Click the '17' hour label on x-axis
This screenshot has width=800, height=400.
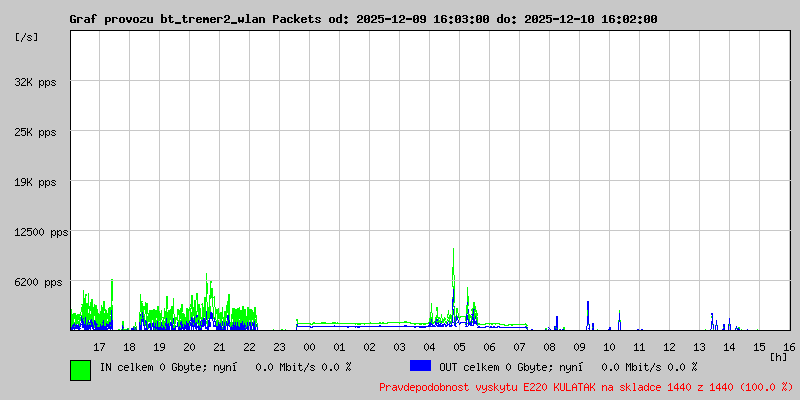point(99,347)
